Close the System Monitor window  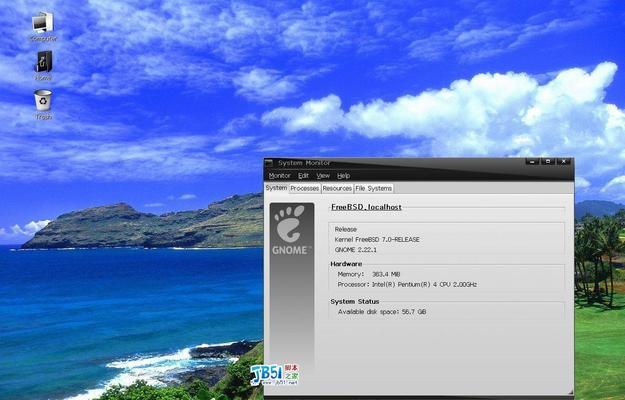[564, 162]
